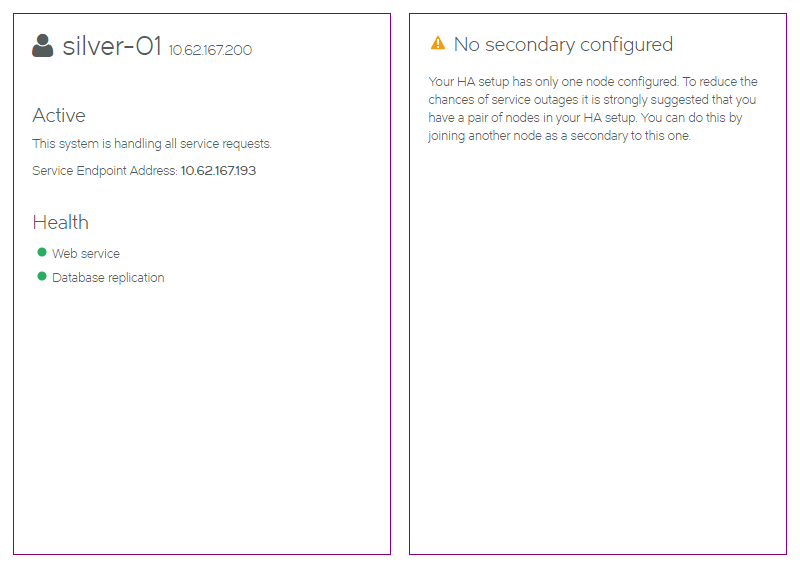This screenshot has height=562, width=800.
Task: Click the 'have a pair of nodes' text line
Action: (x=585, y=118)
